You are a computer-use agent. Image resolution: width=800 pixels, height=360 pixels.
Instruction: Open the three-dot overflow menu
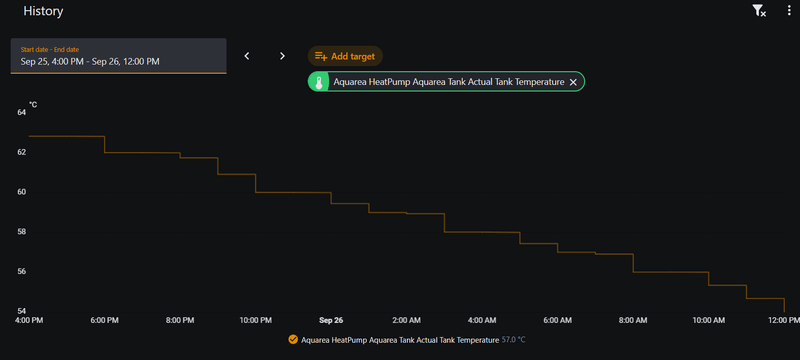point(789,11)
